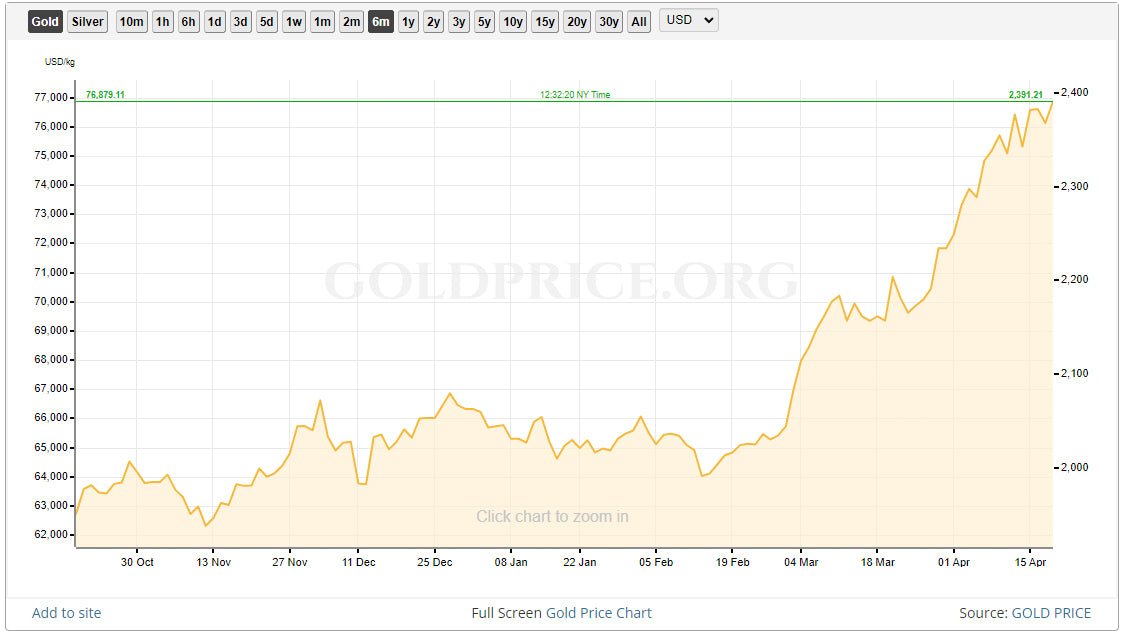Switch to the Silver price chart
1122x631 pixels.
[x=88, y=21]
